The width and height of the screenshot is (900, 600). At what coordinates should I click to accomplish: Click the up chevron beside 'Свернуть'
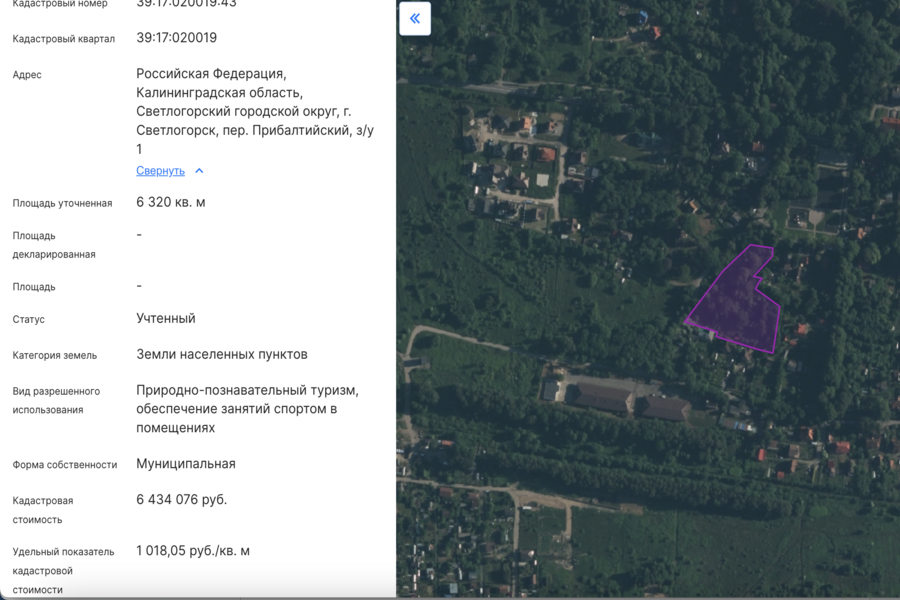tap(199, 171)
